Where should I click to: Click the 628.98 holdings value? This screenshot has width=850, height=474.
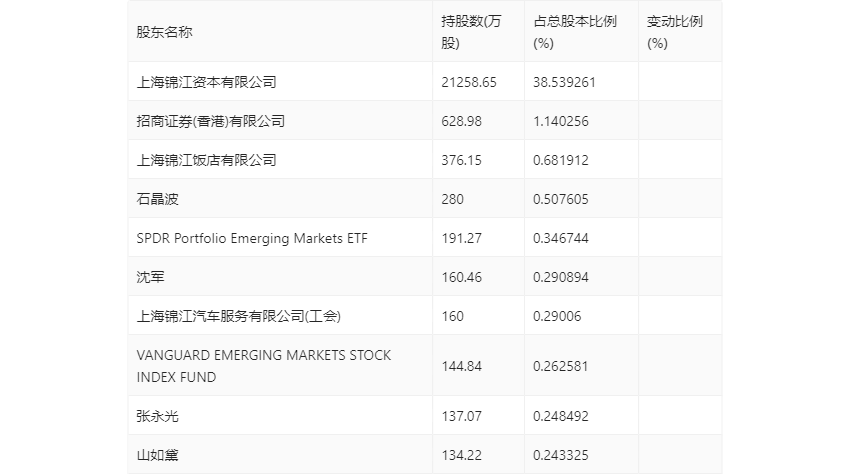pos(461,121)
